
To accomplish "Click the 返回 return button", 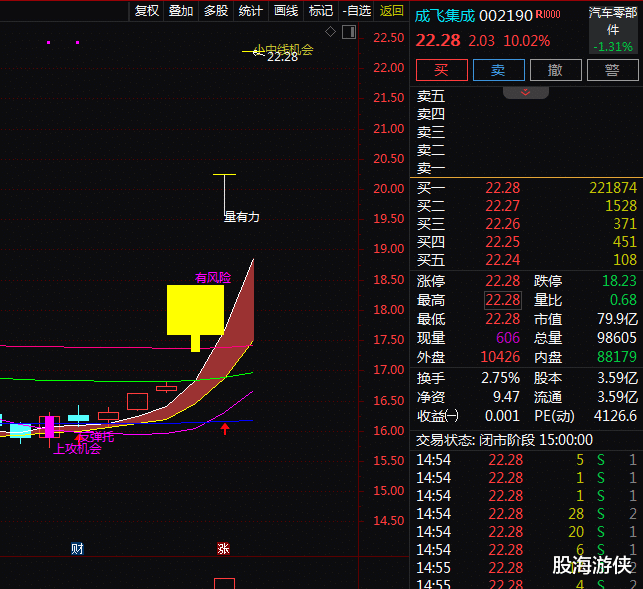I will tap(391, 11).
